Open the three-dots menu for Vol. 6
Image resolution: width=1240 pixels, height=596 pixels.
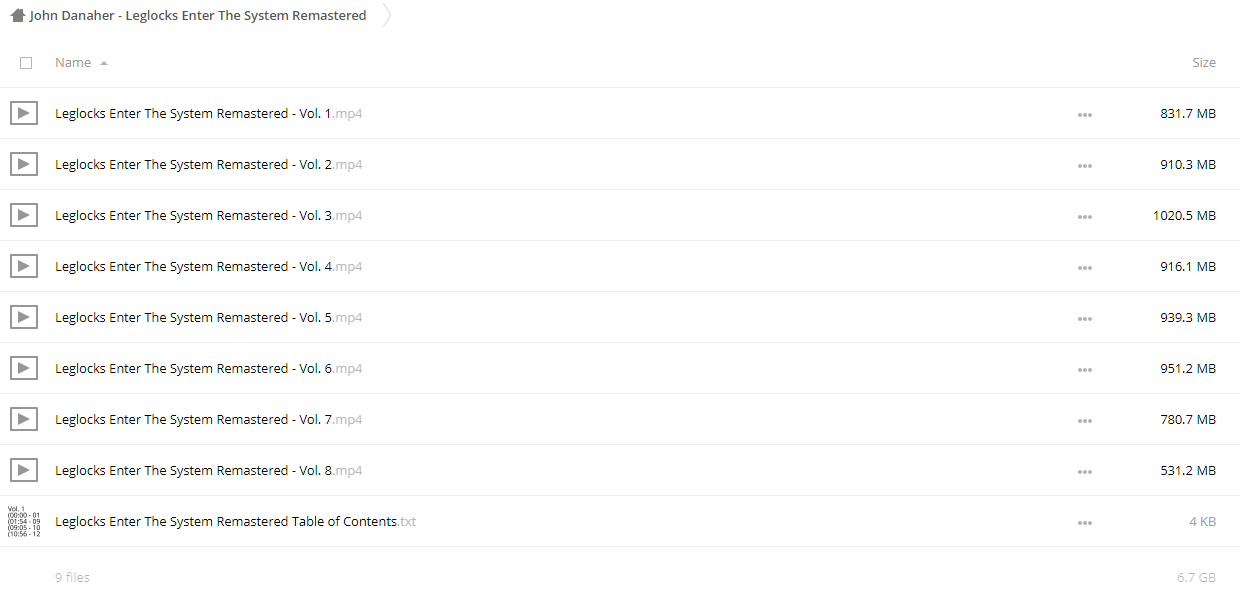(1085, 369)
